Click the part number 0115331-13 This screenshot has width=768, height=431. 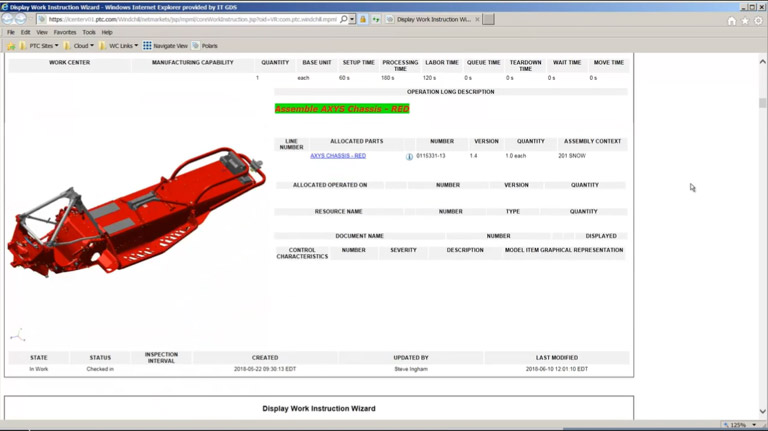[x=431, y=156]
